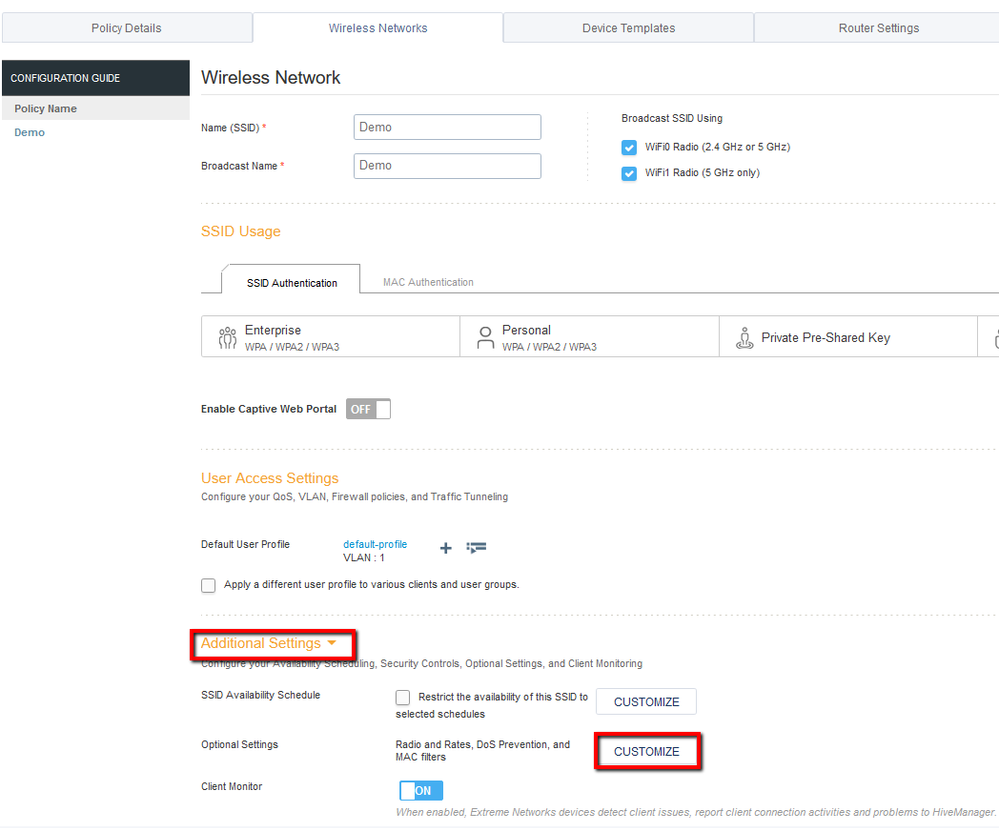Uncheck WiFi1 Radio (5 GHz only)
999x828 pixels.
click(629, 173)
